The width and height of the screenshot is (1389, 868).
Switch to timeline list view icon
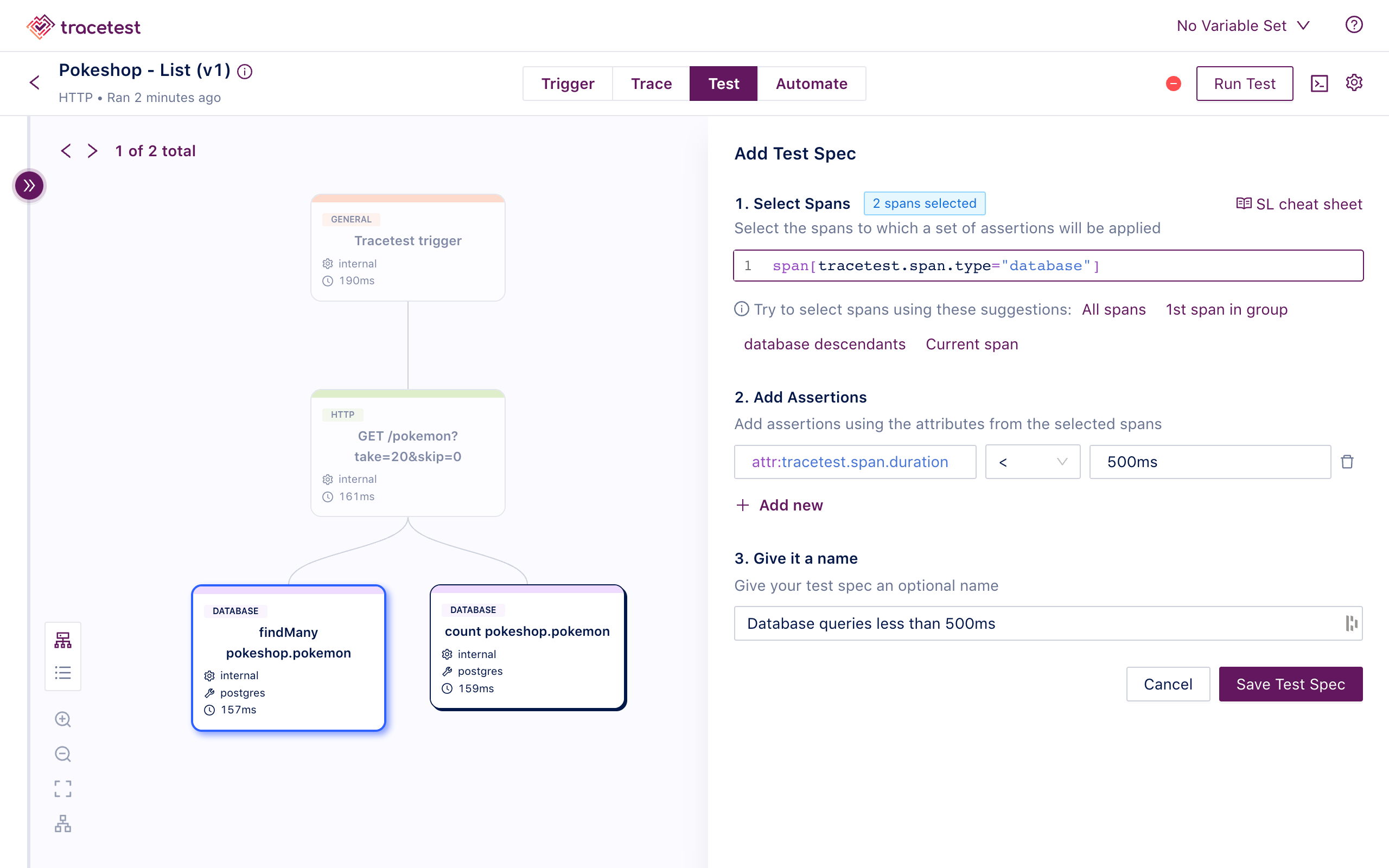pos(63,673)
